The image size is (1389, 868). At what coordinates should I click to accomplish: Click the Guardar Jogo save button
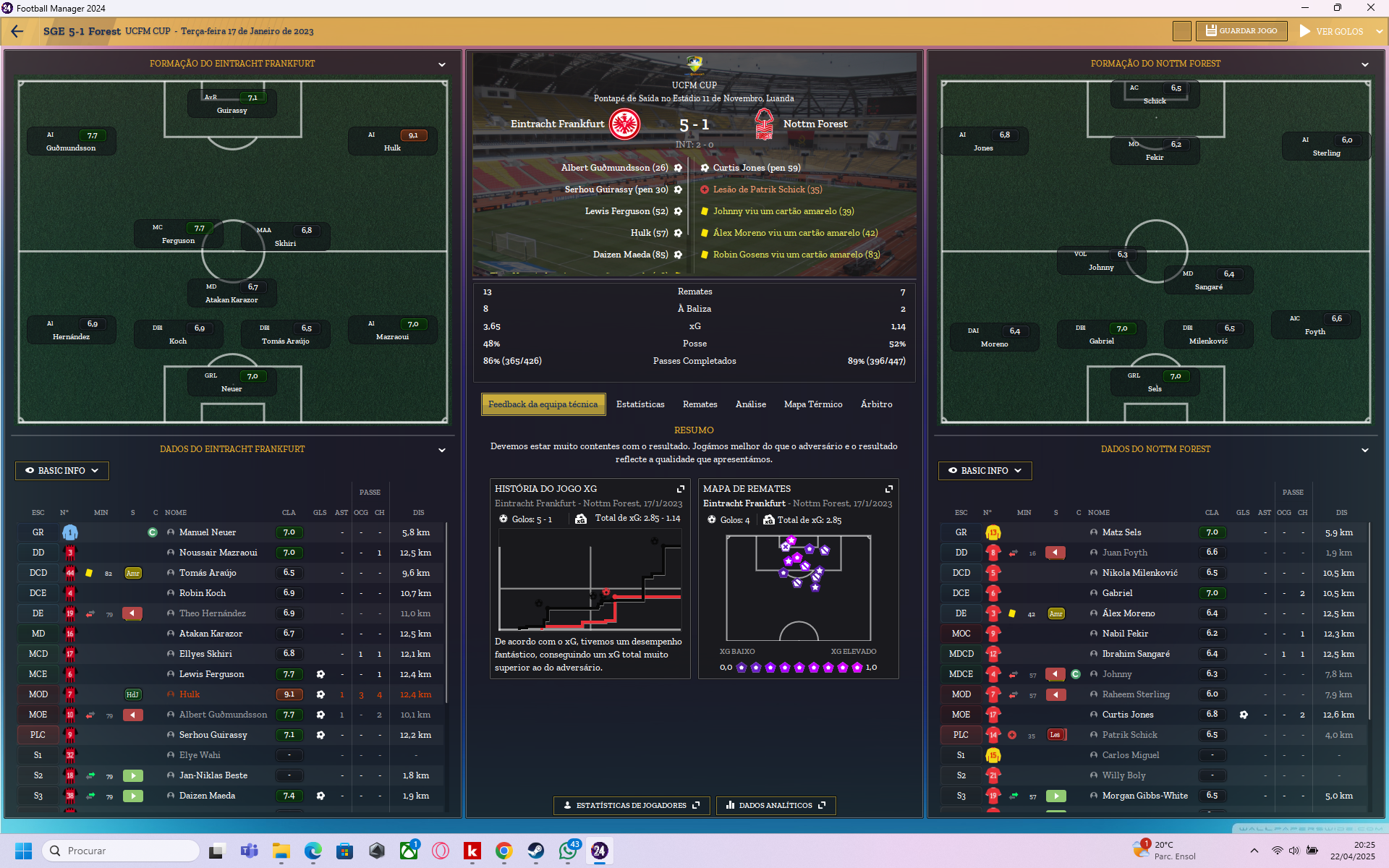click(1241, 31)
